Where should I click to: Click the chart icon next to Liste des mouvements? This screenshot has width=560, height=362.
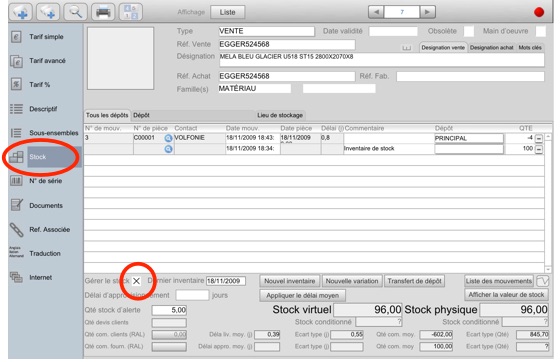(542, 281)
